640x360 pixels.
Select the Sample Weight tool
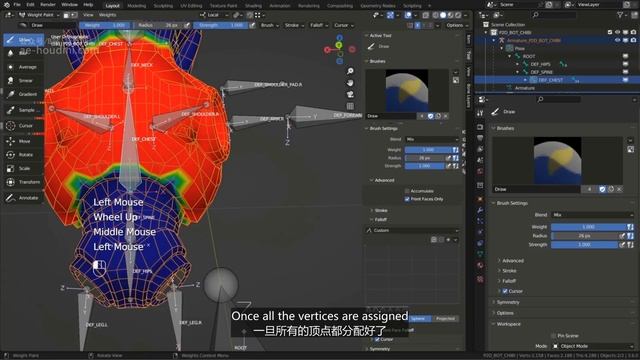coord(23,110)
